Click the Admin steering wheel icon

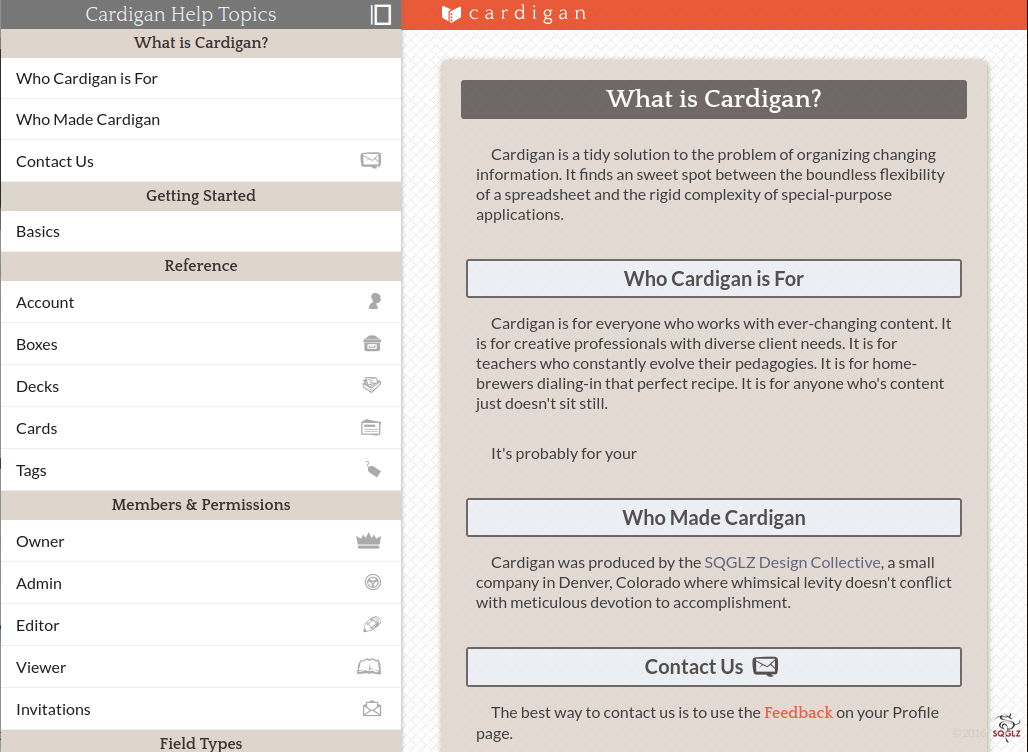(372, 583)
